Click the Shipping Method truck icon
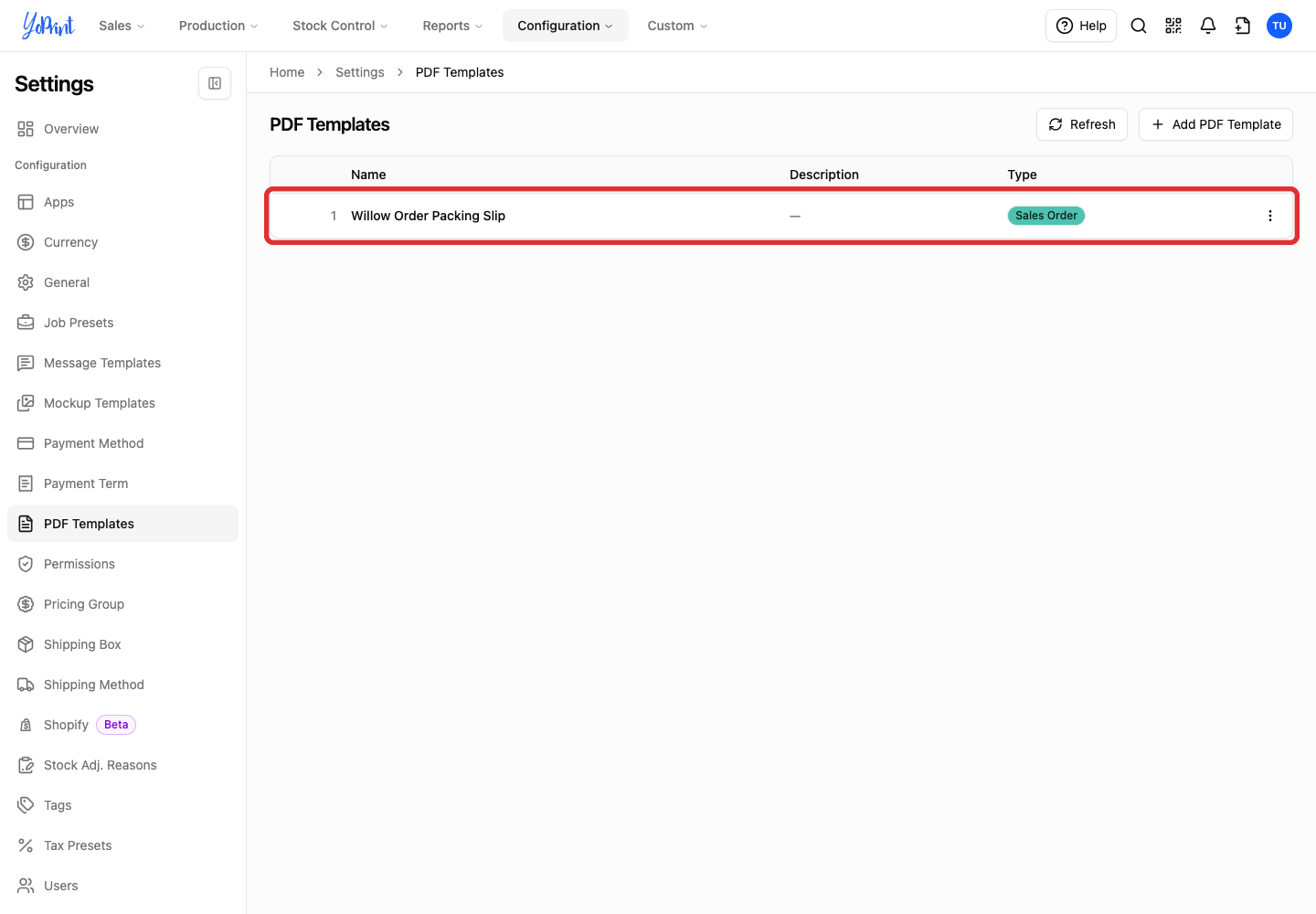 [x=26, y=685]
